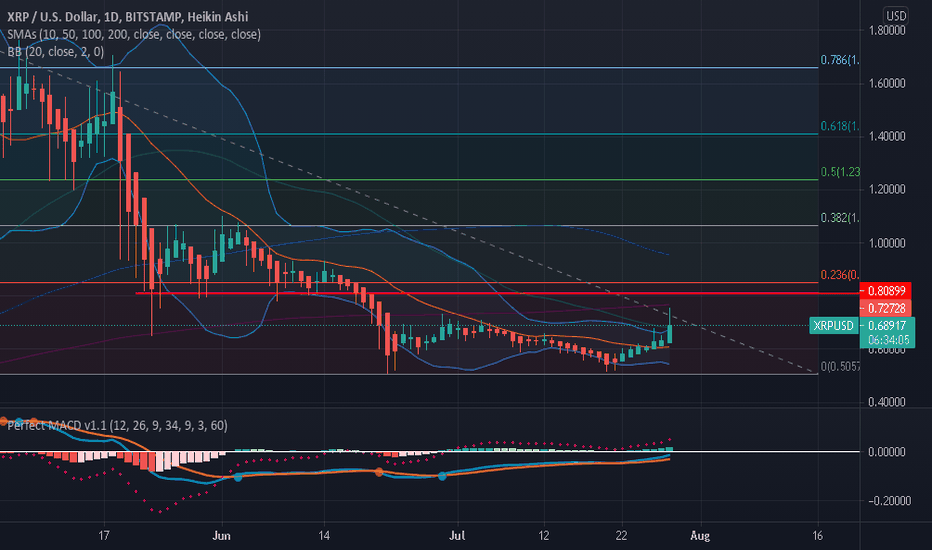Click the blue MACD crossover dot near July
932x550 pixels.
pyautogui.click(x=442, y=476)
